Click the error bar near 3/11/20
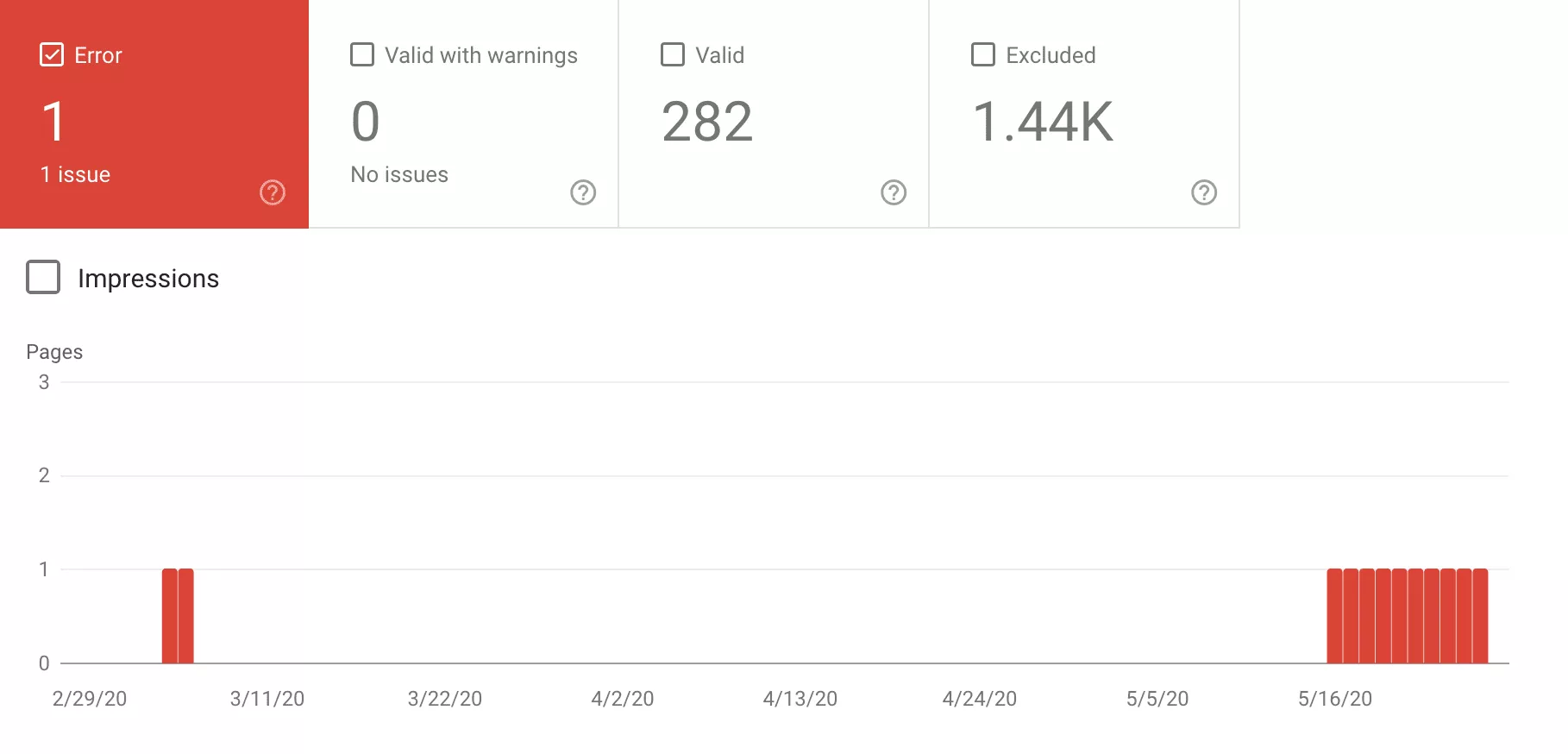This screenshot has width=1568, height=754. point(178,614)
